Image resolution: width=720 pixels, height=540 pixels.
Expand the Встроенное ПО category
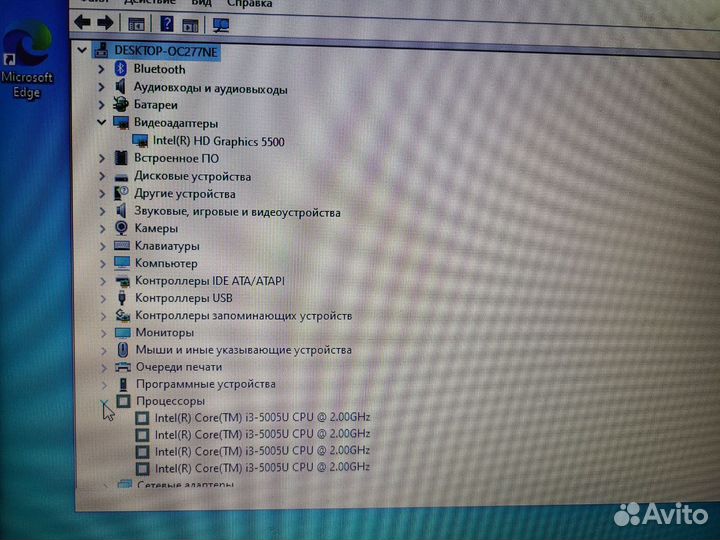[102, 158]
